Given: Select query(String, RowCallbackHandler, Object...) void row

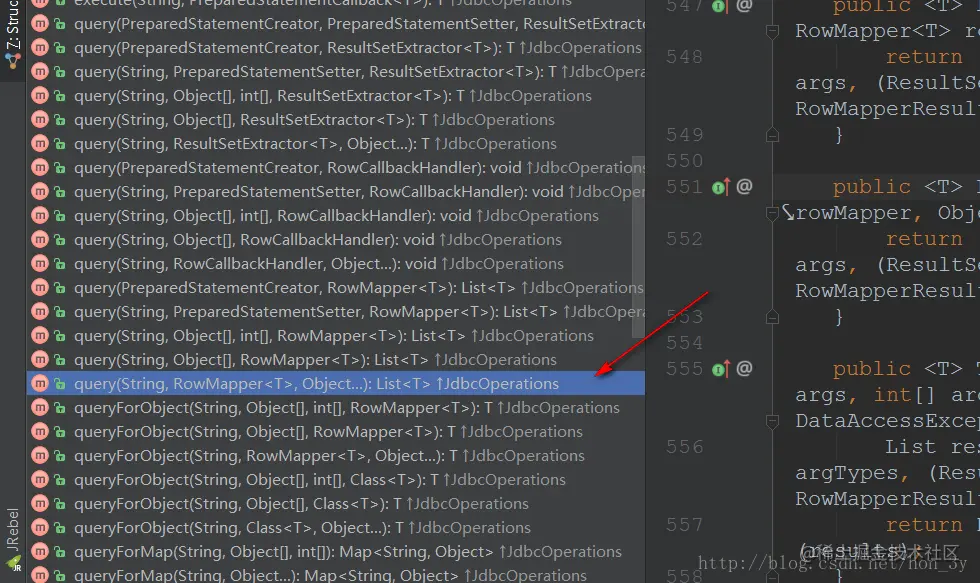Looking at the screenshot, I should 336,264.
